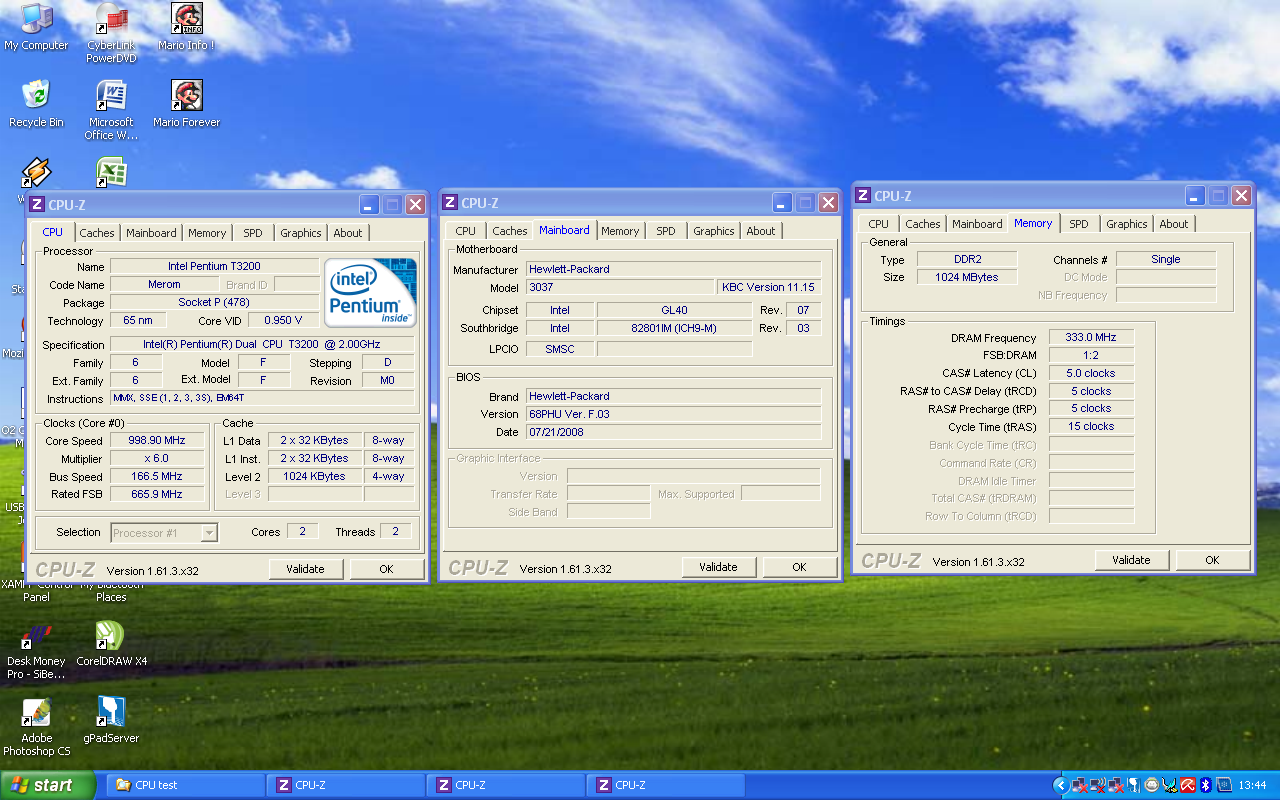Click BIOS Date 07/21/2008

tap(674, 433)
